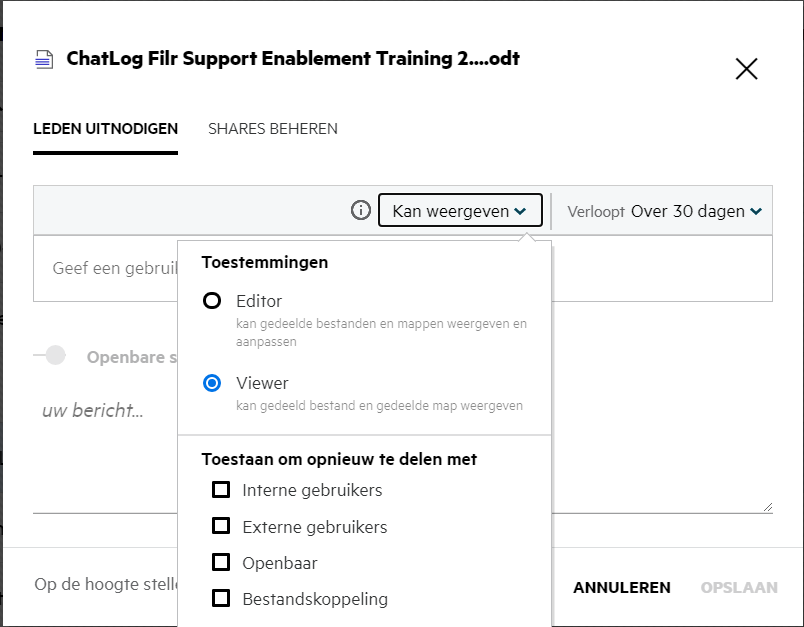Enable the Openbaar reshare checkbox

click(x=221, y=562)
